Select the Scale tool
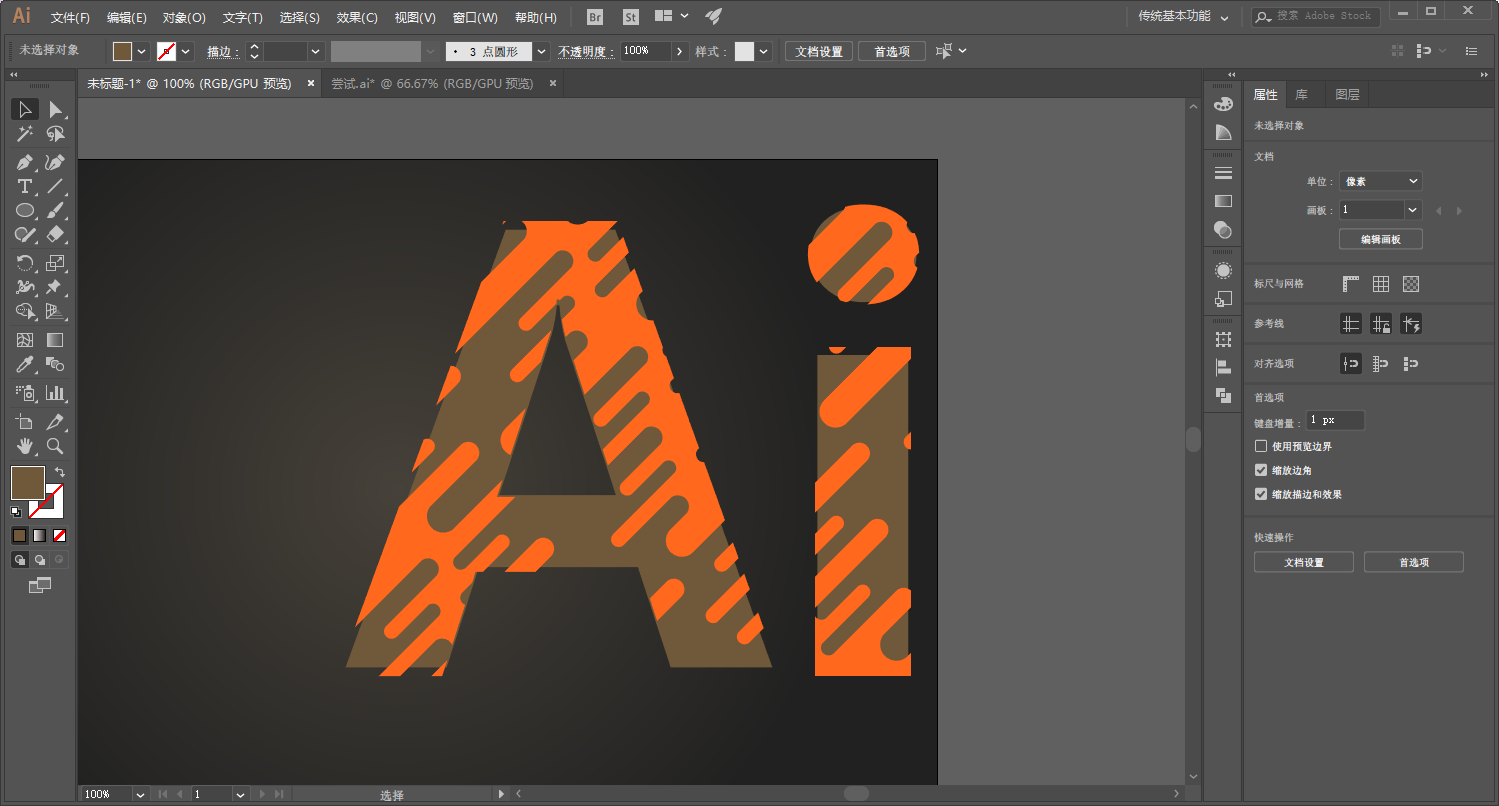Image resolution: width=1499 pixels, height=806 pixels. (x=55, y=263)
